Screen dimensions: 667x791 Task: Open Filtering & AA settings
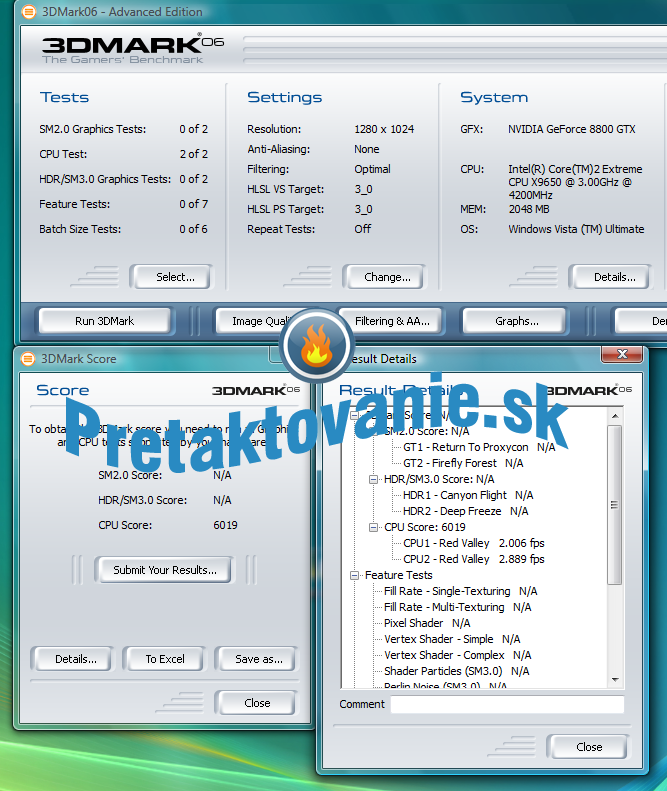click(x=393, y=321)
